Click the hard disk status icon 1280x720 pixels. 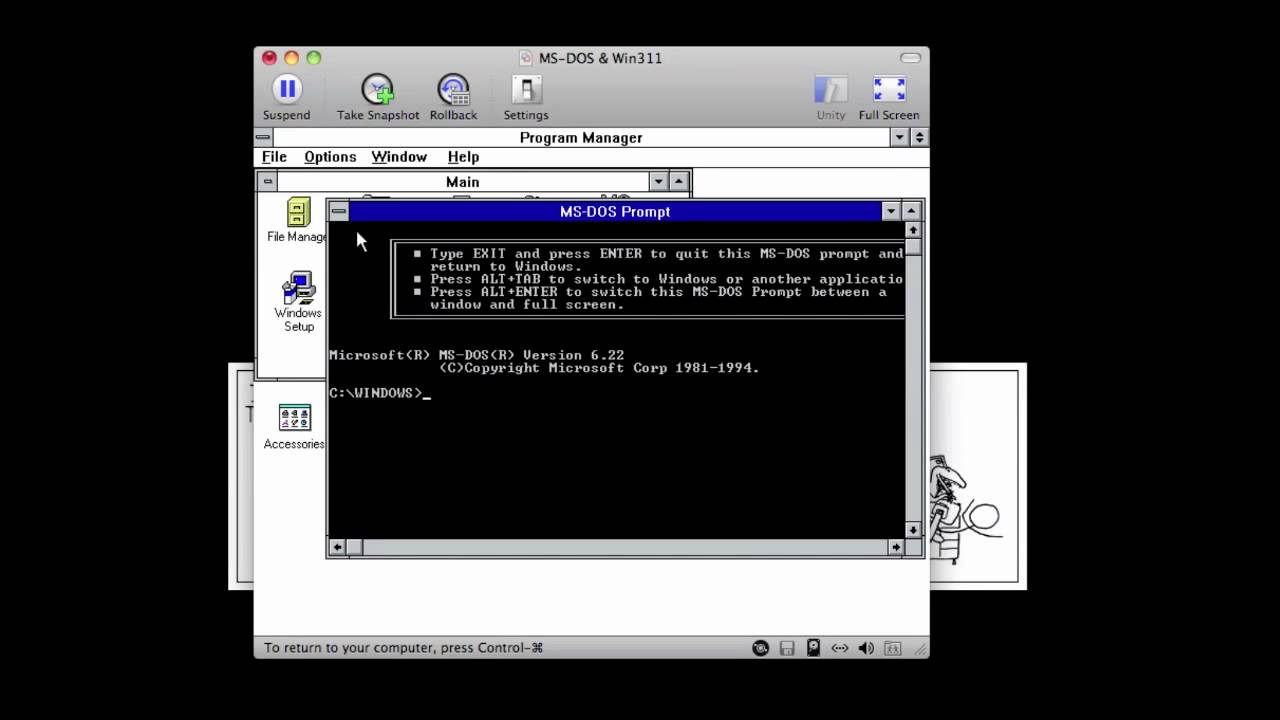813,648
